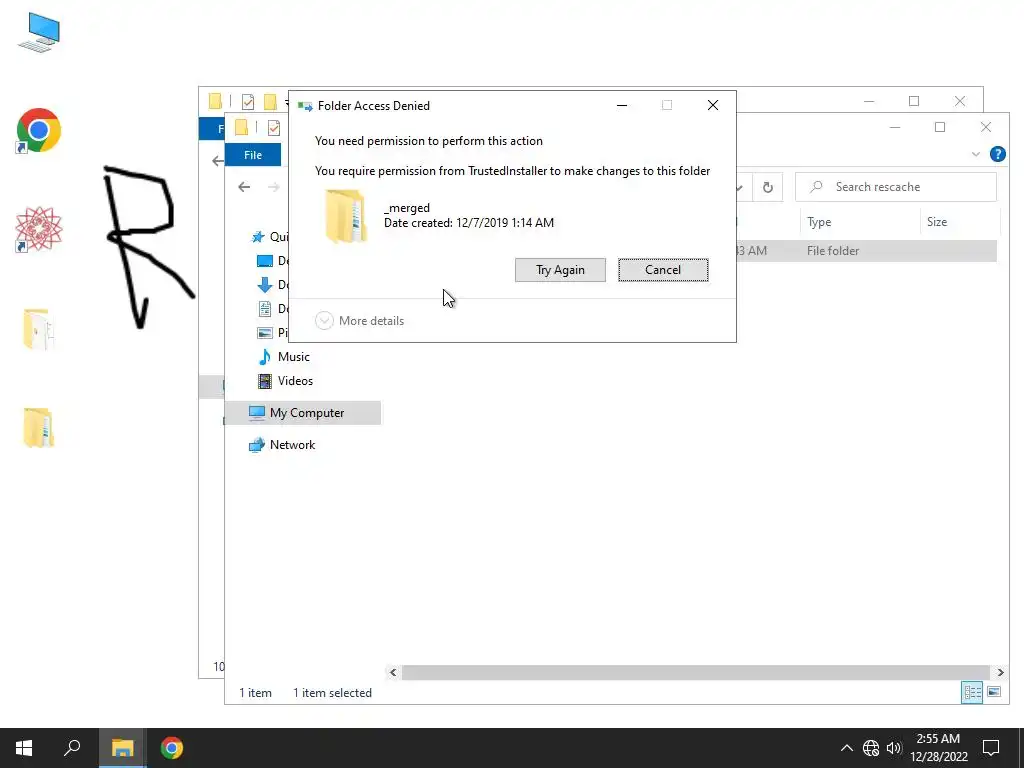The image size is (1024, 768).
Task: Click the back Explorer window's new folder icon
Action: pos(270,101)
